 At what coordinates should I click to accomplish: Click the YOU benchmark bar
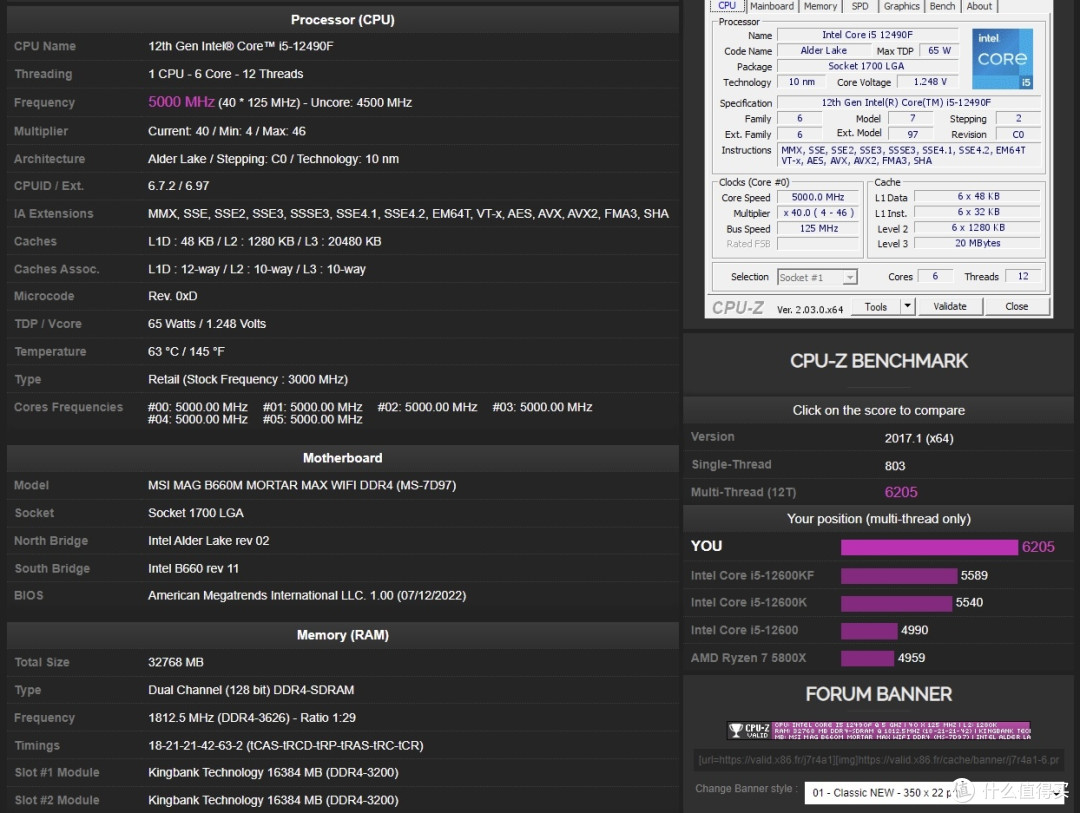click(929, 547)
